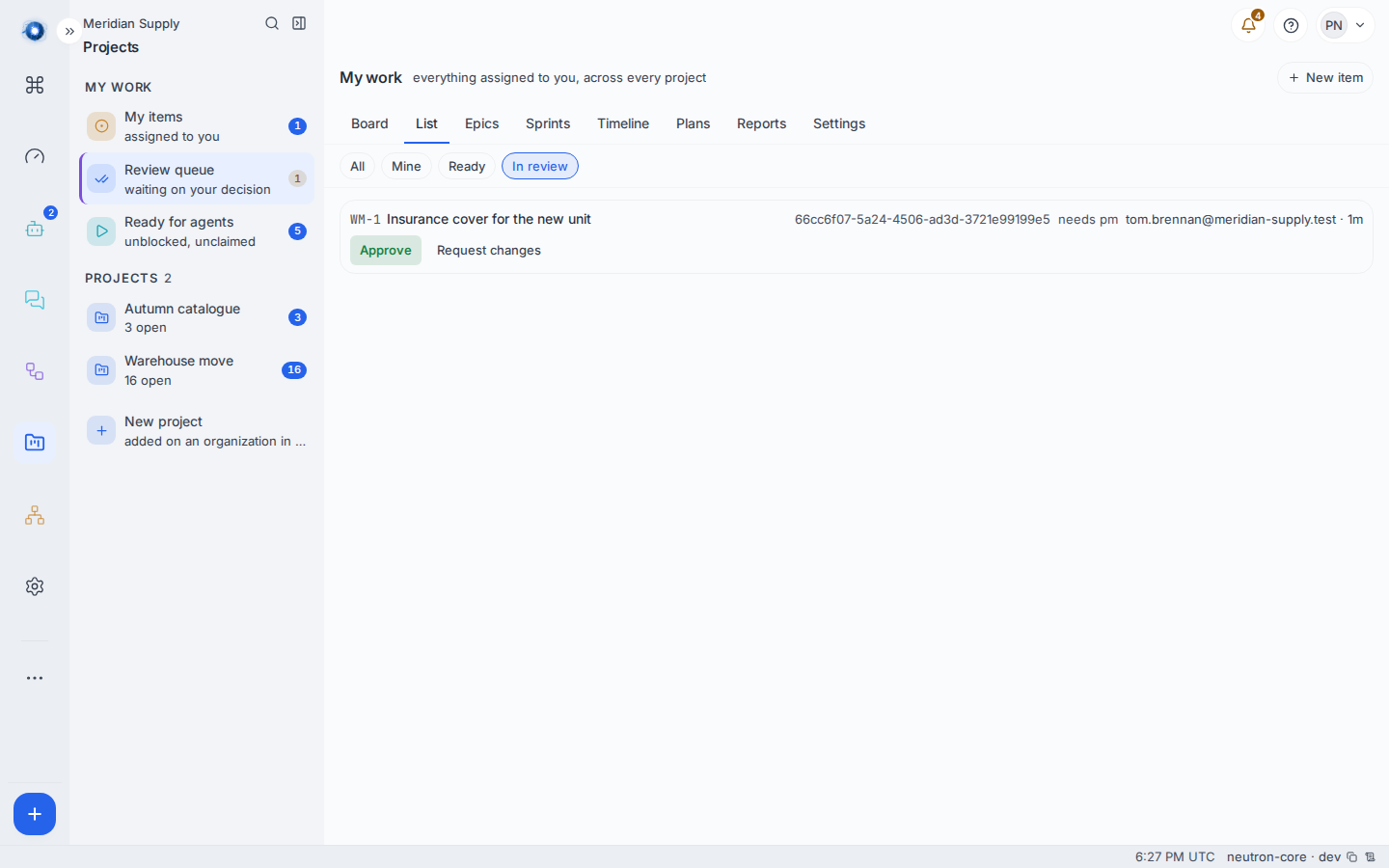Add a New project
This screenshot has width=1389, height=868.
[197, 431]
